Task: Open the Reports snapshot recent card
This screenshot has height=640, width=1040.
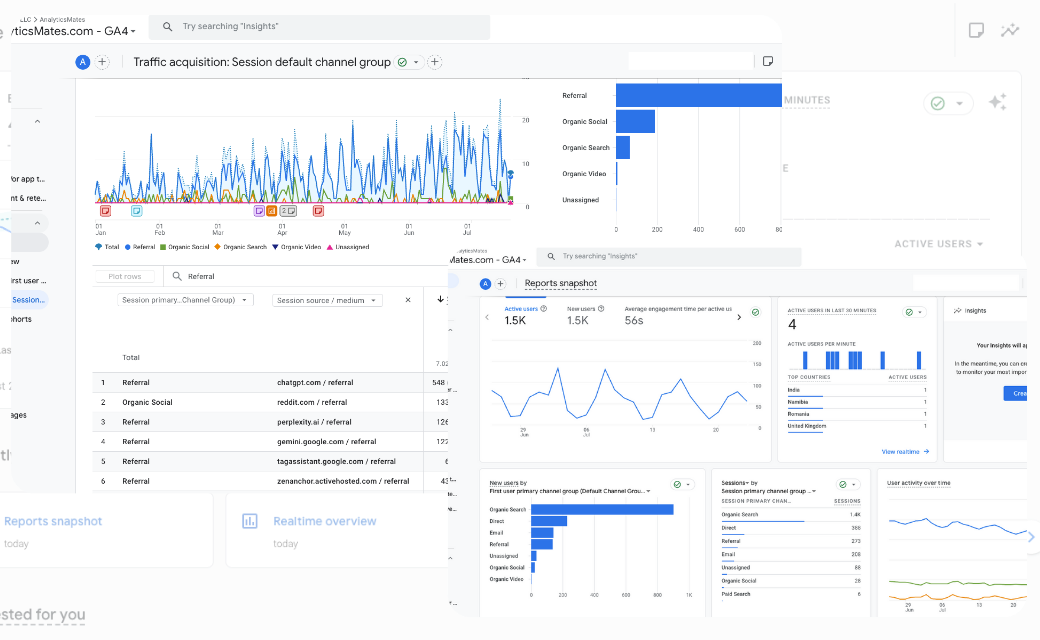Action: click(106, 530)
